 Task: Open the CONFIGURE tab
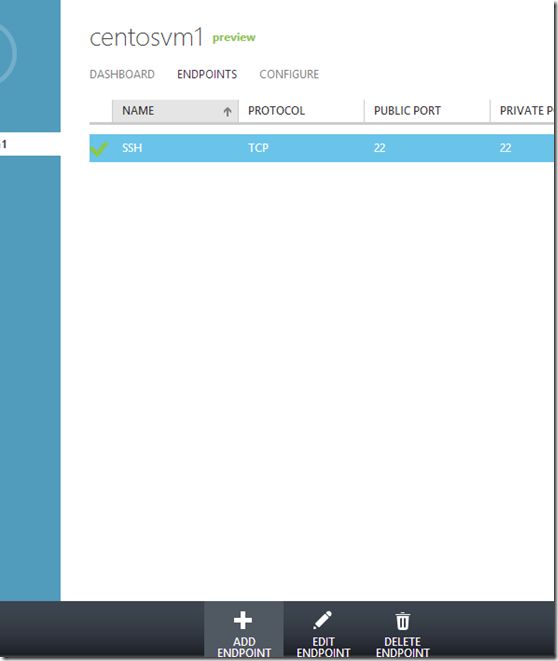pyautogui.click(x=289, y=74)
